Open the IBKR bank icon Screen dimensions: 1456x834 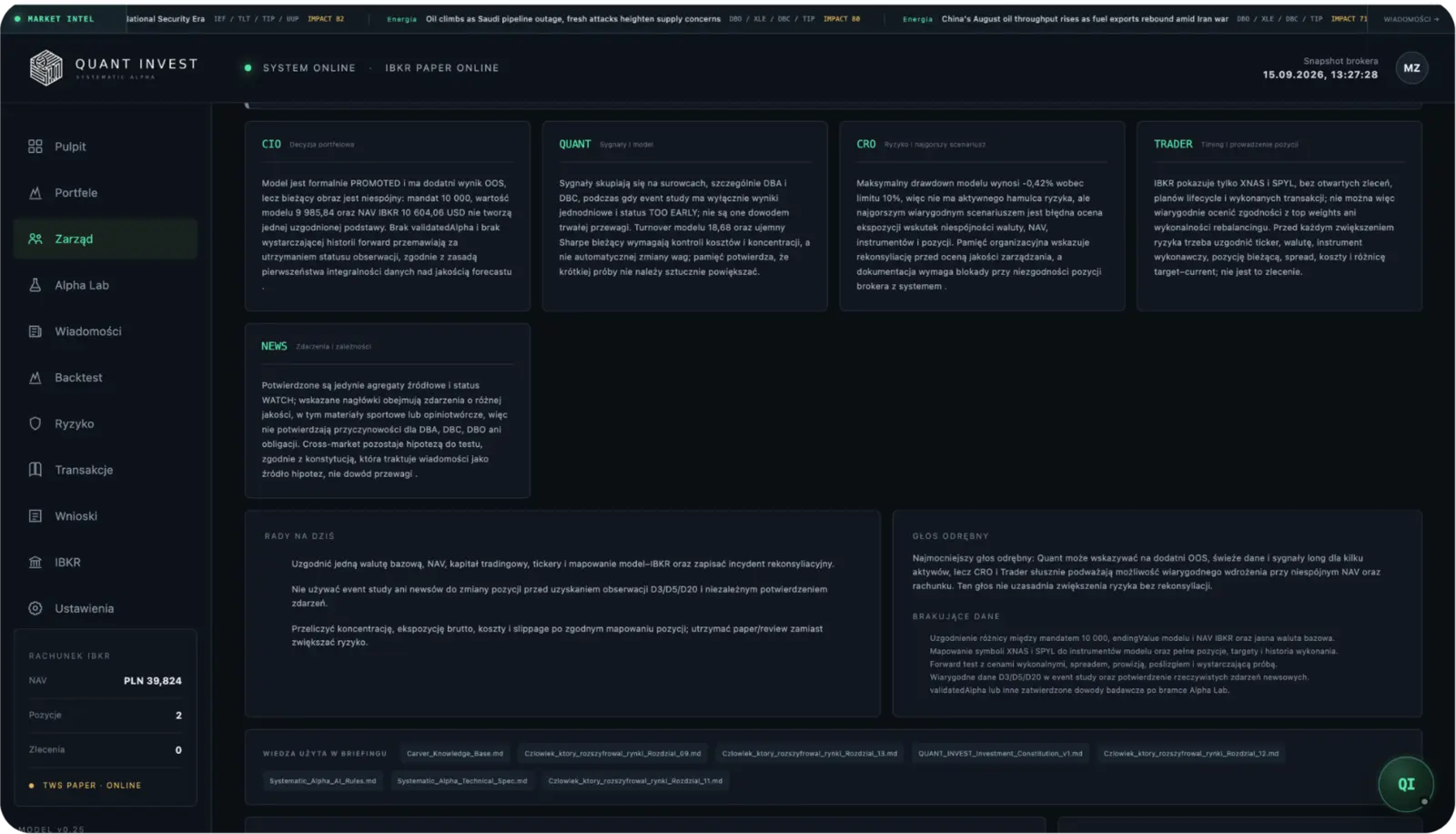[35, 563]
